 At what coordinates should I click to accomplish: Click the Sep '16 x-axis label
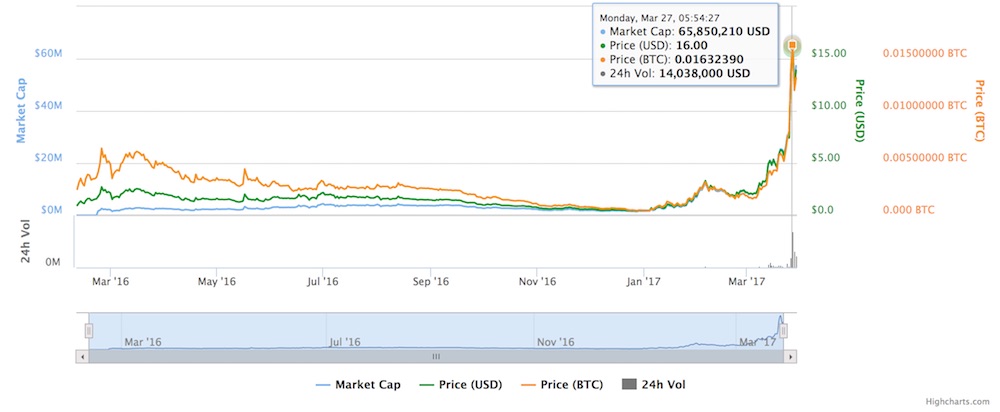click(431, 280)
